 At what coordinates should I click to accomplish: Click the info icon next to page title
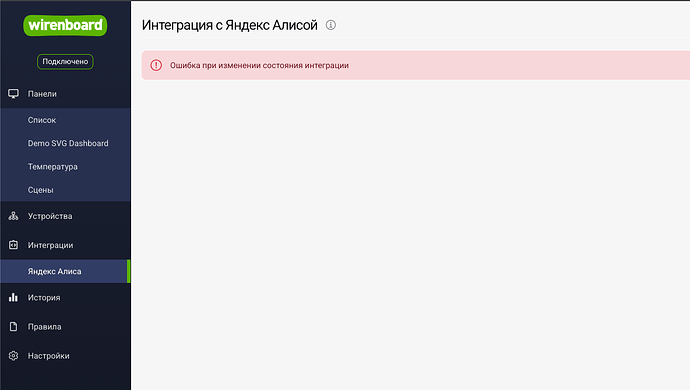[x=330, y=25]
